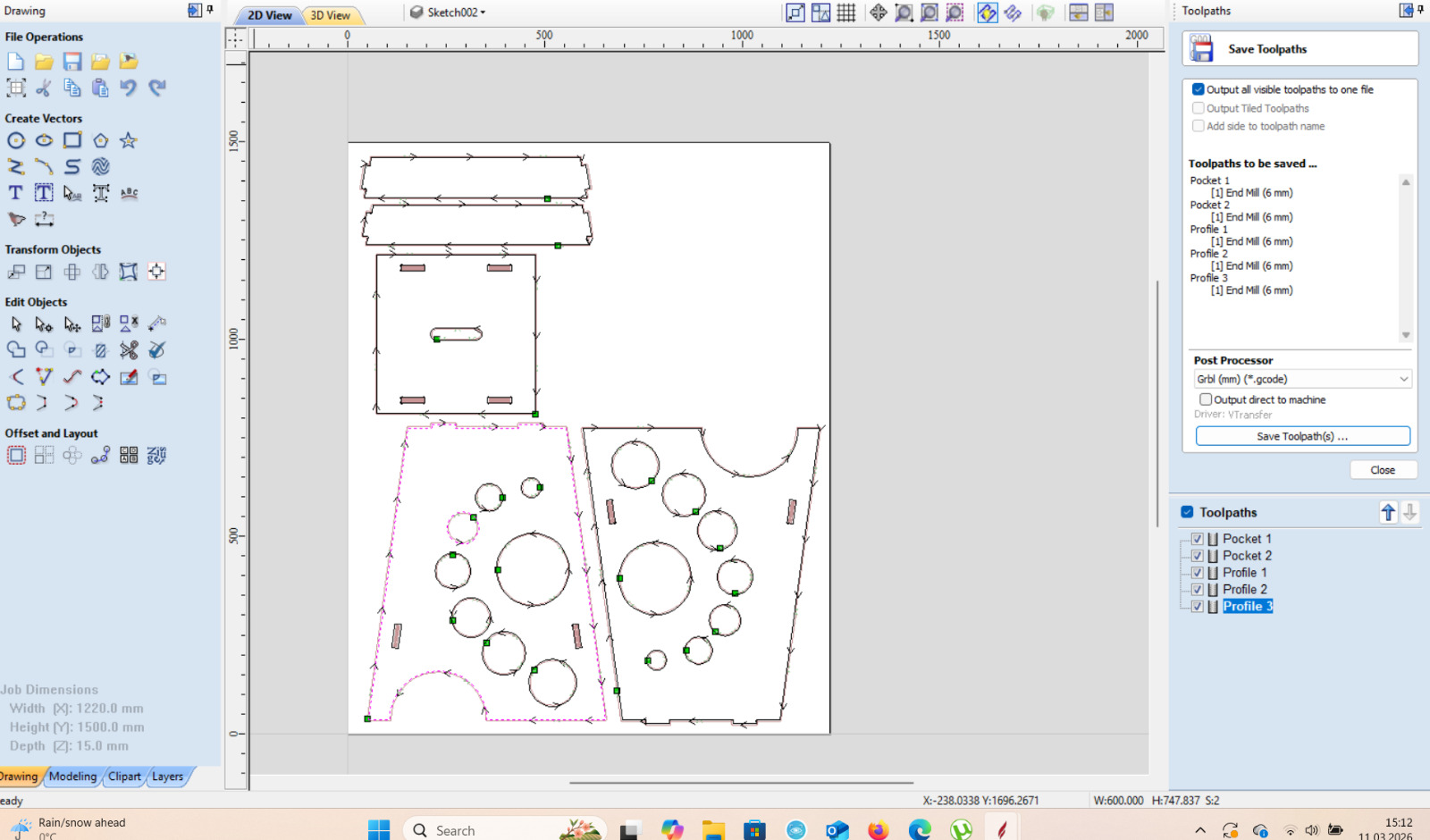Enable 'Output direct to machine' checkbox

coord(1206,399)
